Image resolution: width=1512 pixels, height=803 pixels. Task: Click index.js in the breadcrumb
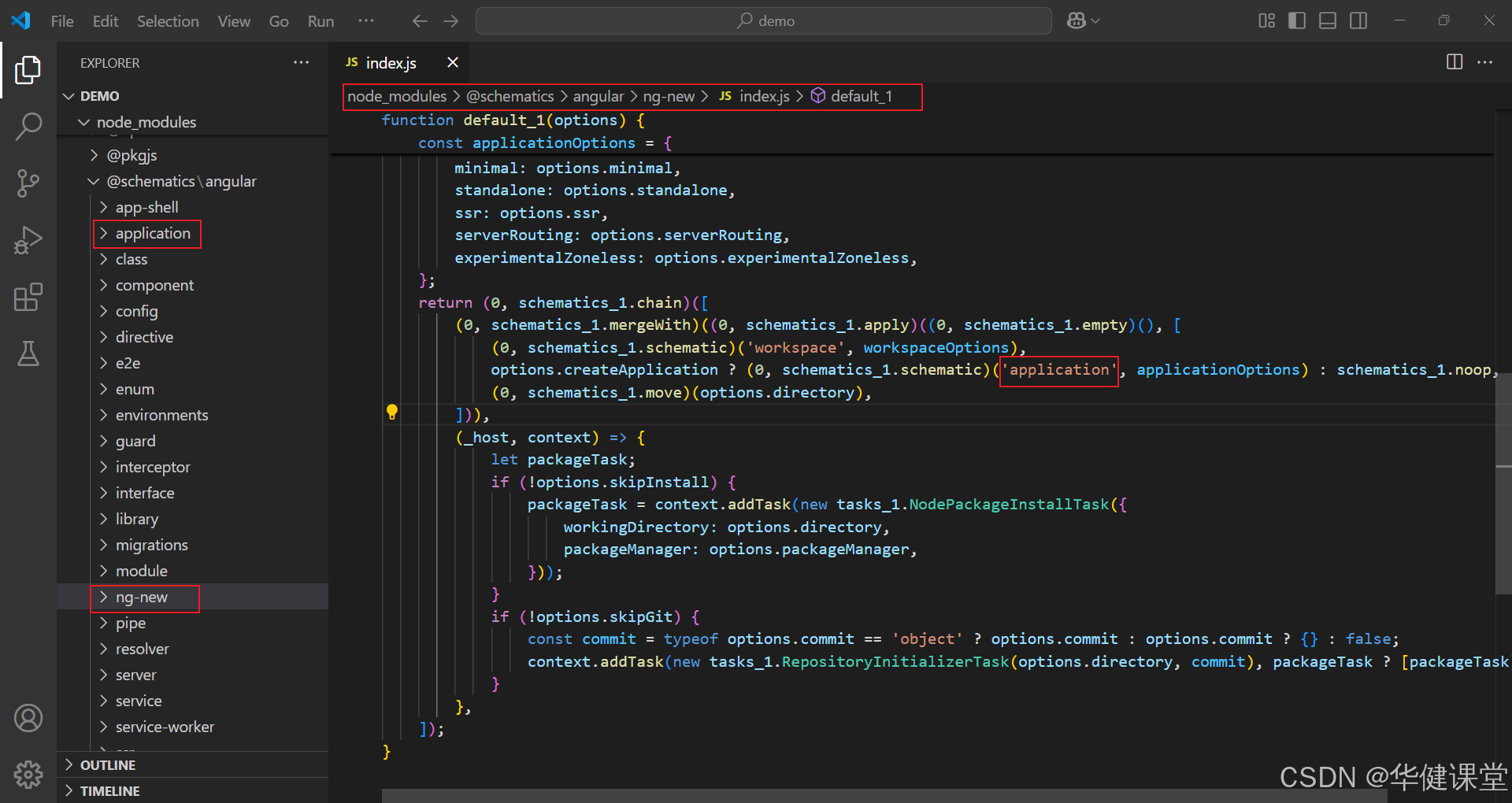764,96
